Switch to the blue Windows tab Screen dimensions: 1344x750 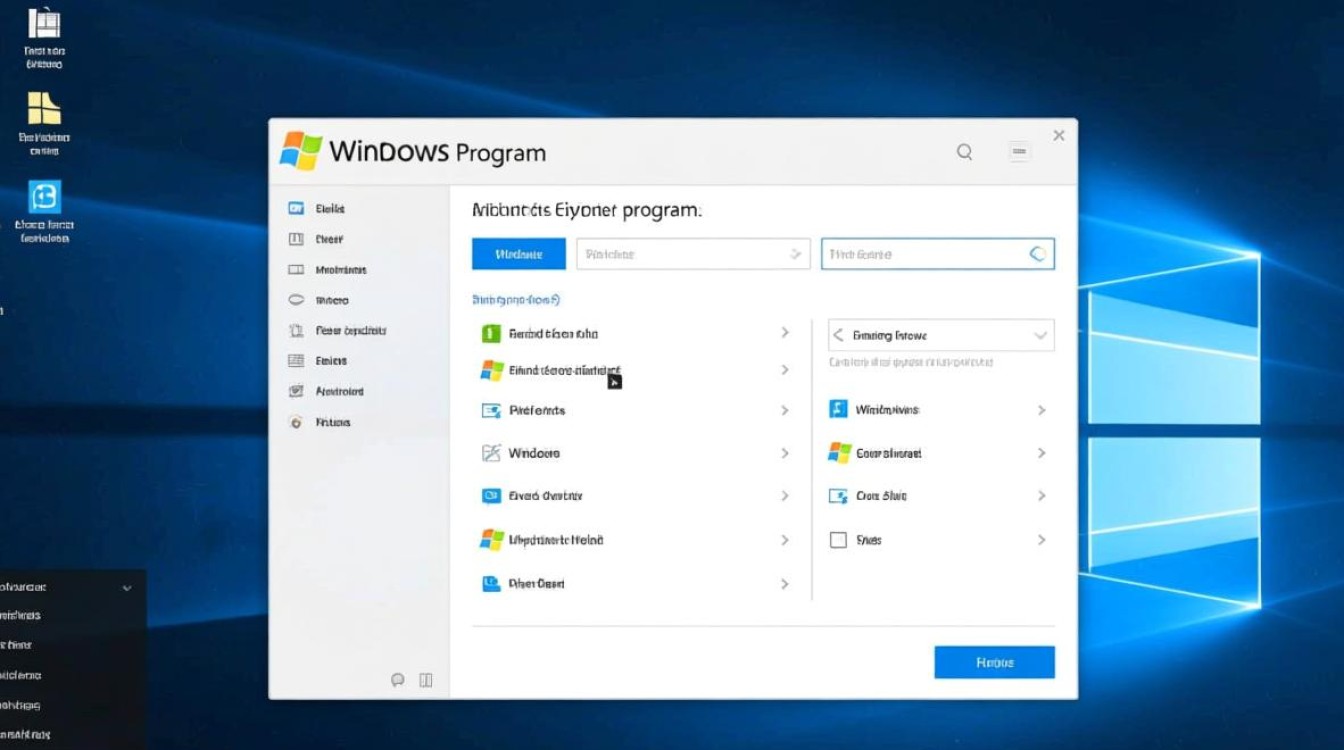(x=518, y=253)
